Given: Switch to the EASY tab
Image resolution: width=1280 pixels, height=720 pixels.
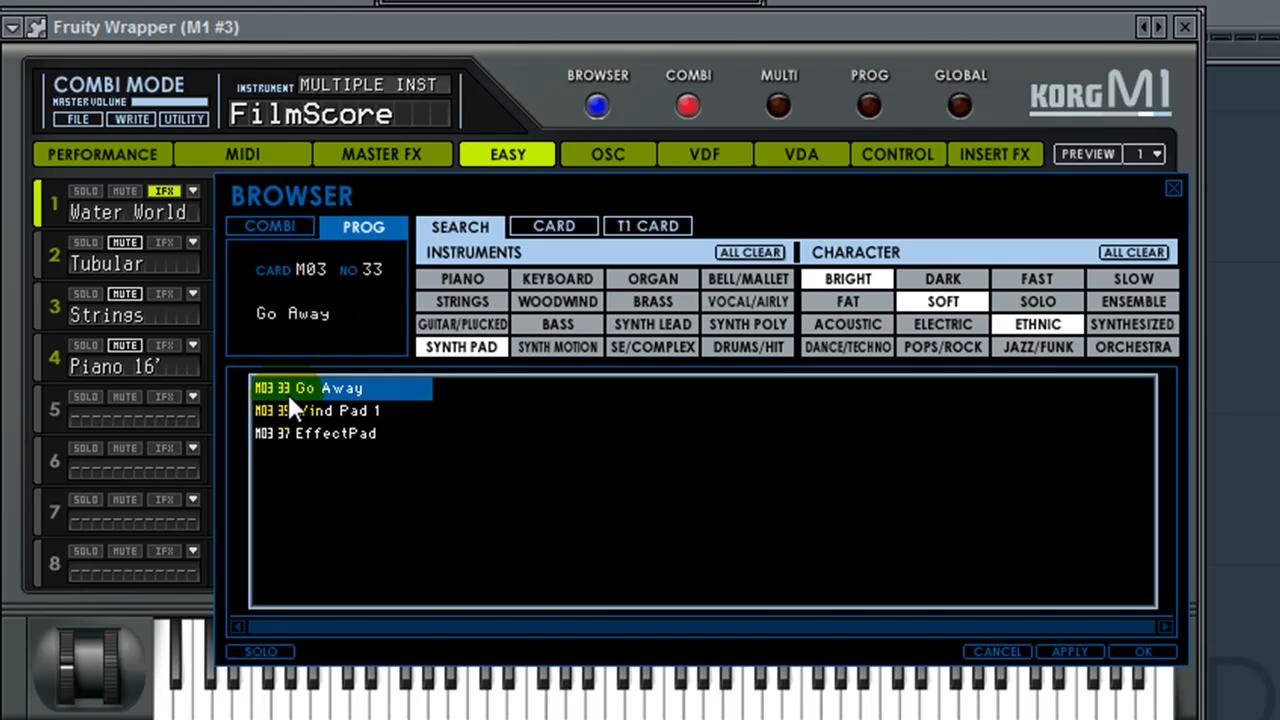Looking at the screenshot, I should point(507,154).
